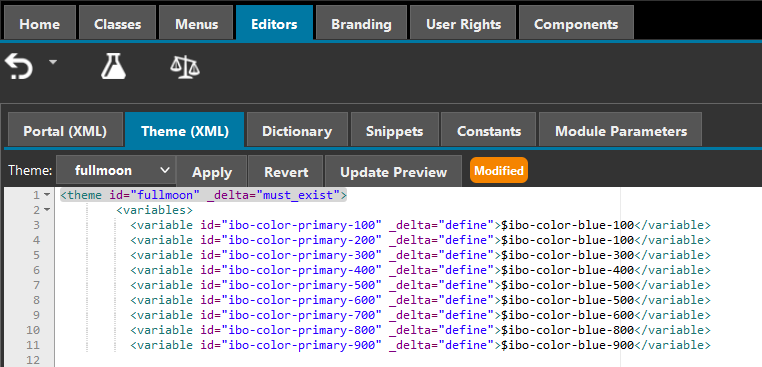Open the undo history dropdown arrow
Image resolution: width=762 pixels, height=367 pixels.
[x=52, y=62]
